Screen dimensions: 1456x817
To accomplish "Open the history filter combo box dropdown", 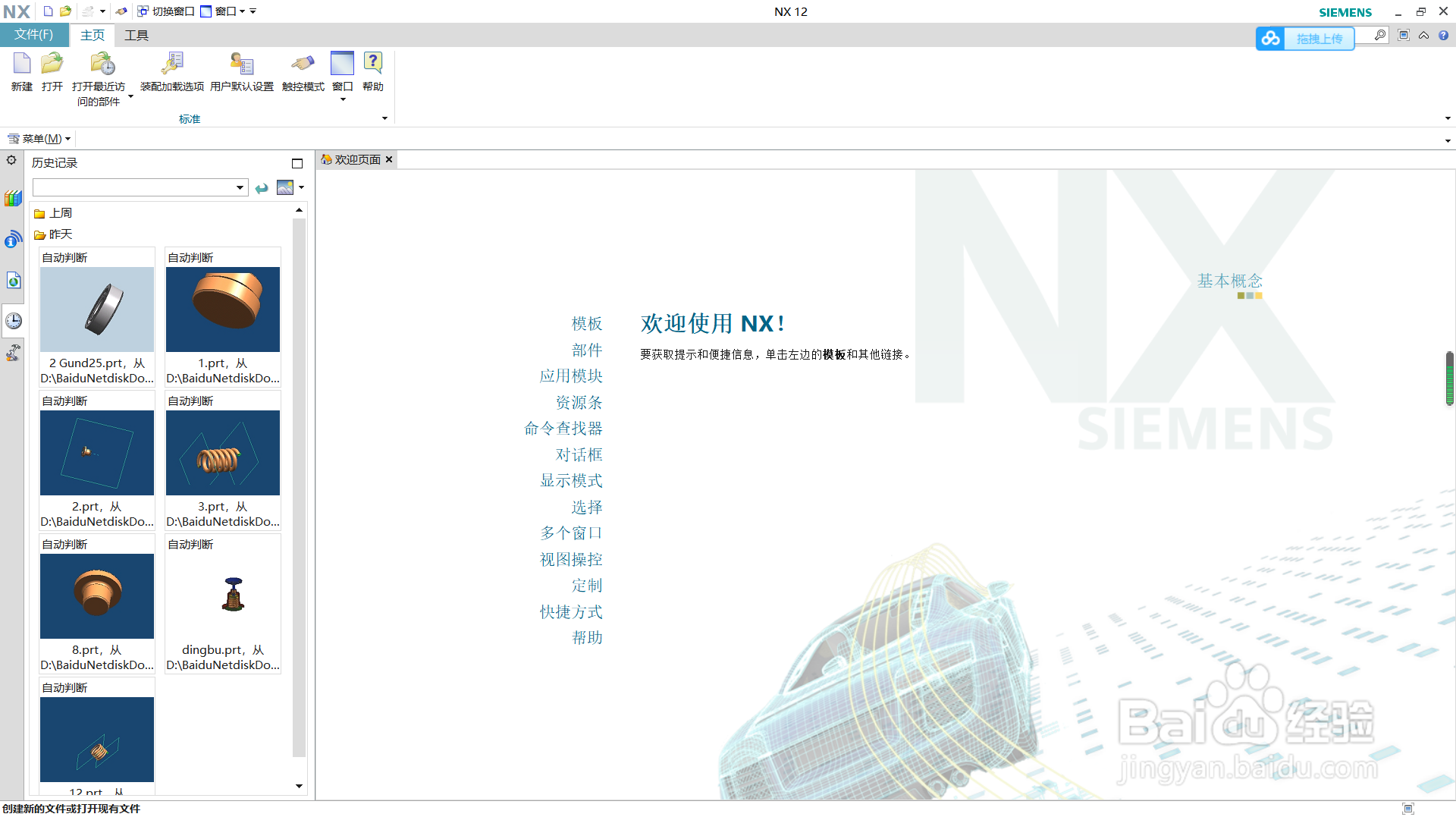I will [240, 187].
